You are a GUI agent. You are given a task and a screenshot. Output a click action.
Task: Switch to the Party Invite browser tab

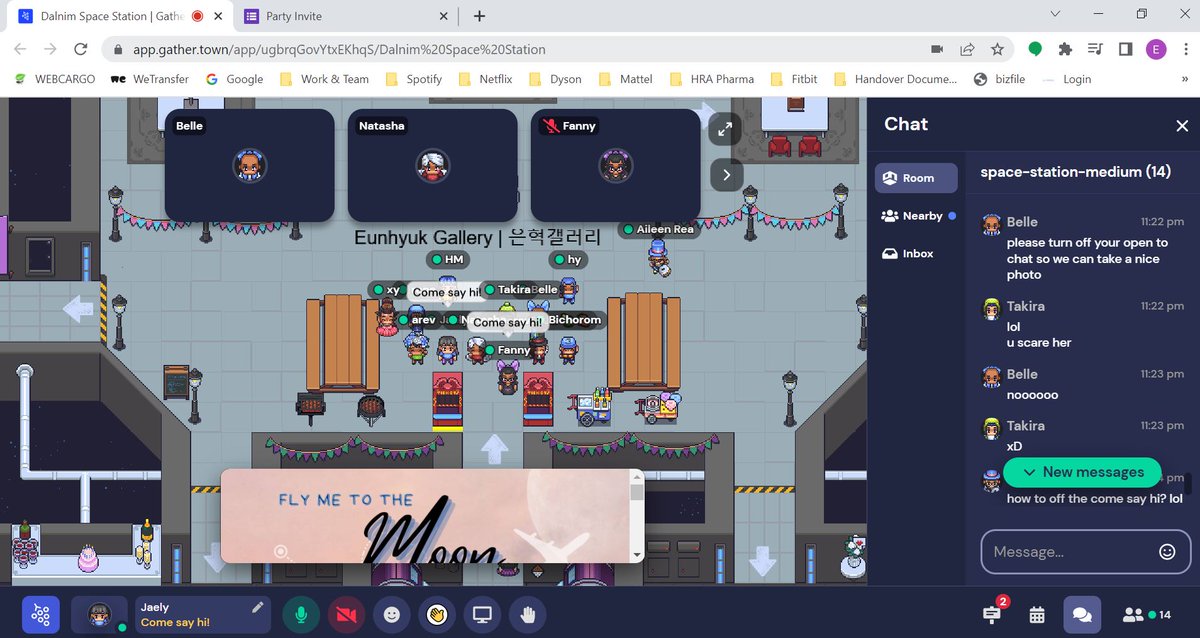(x=346, y=16)
